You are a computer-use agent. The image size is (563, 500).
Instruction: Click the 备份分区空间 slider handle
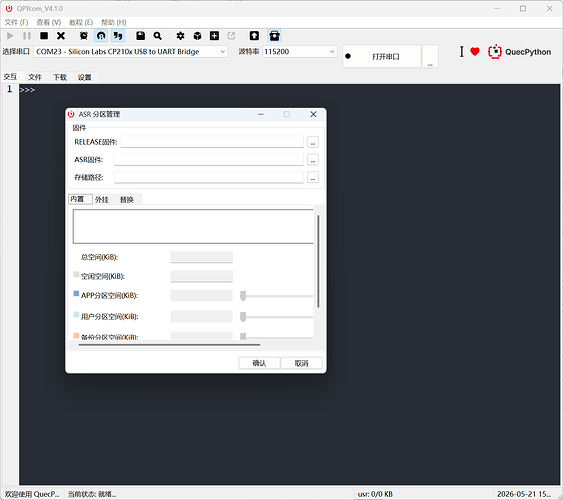click(243, 336)
